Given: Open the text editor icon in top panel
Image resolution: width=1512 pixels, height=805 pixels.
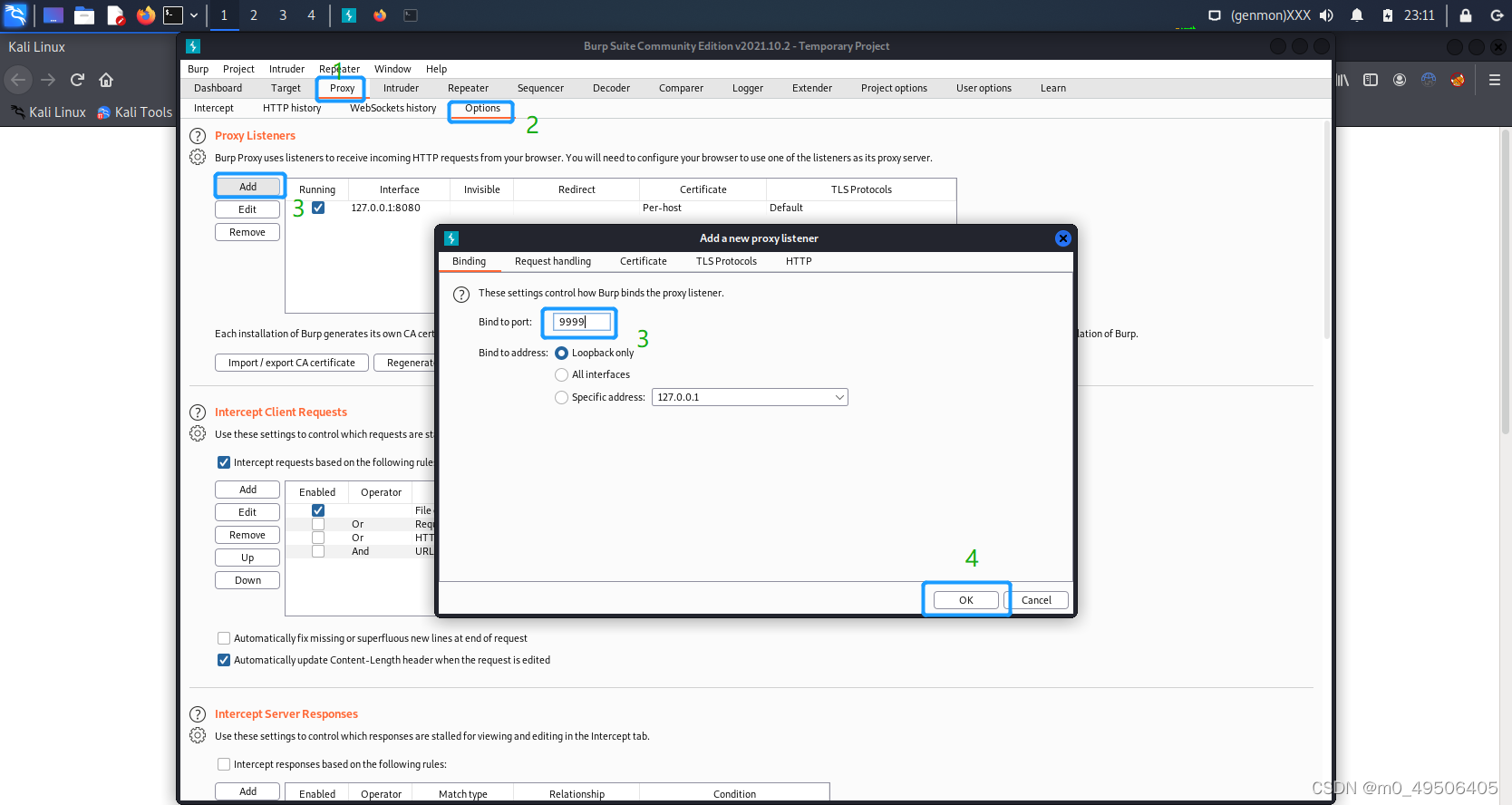Looking at the screenshot, I should coord(115,15).
